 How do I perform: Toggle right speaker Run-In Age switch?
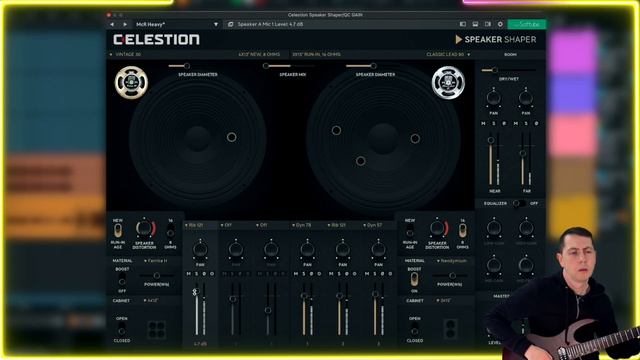[x=410, y=230]
